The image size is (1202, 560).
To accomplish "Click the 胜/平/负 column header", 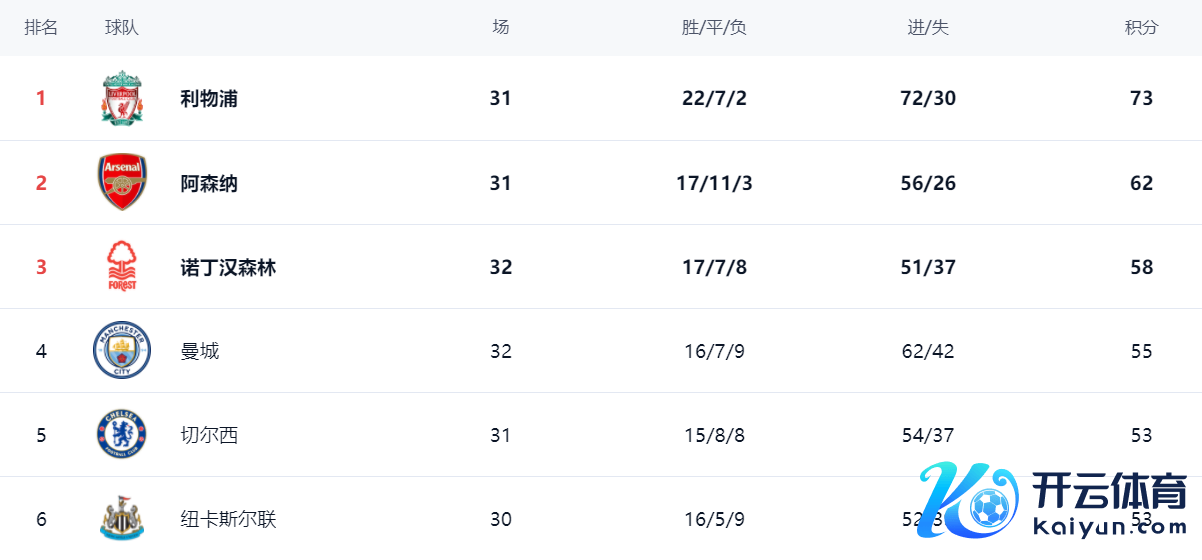I will (714, 28).
